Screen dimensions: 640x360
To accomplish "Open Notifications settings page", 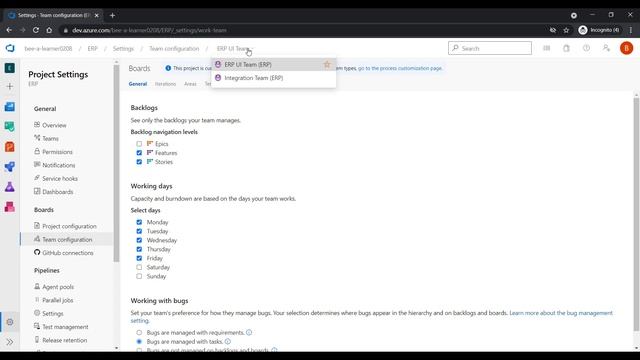I will point(58,165).
